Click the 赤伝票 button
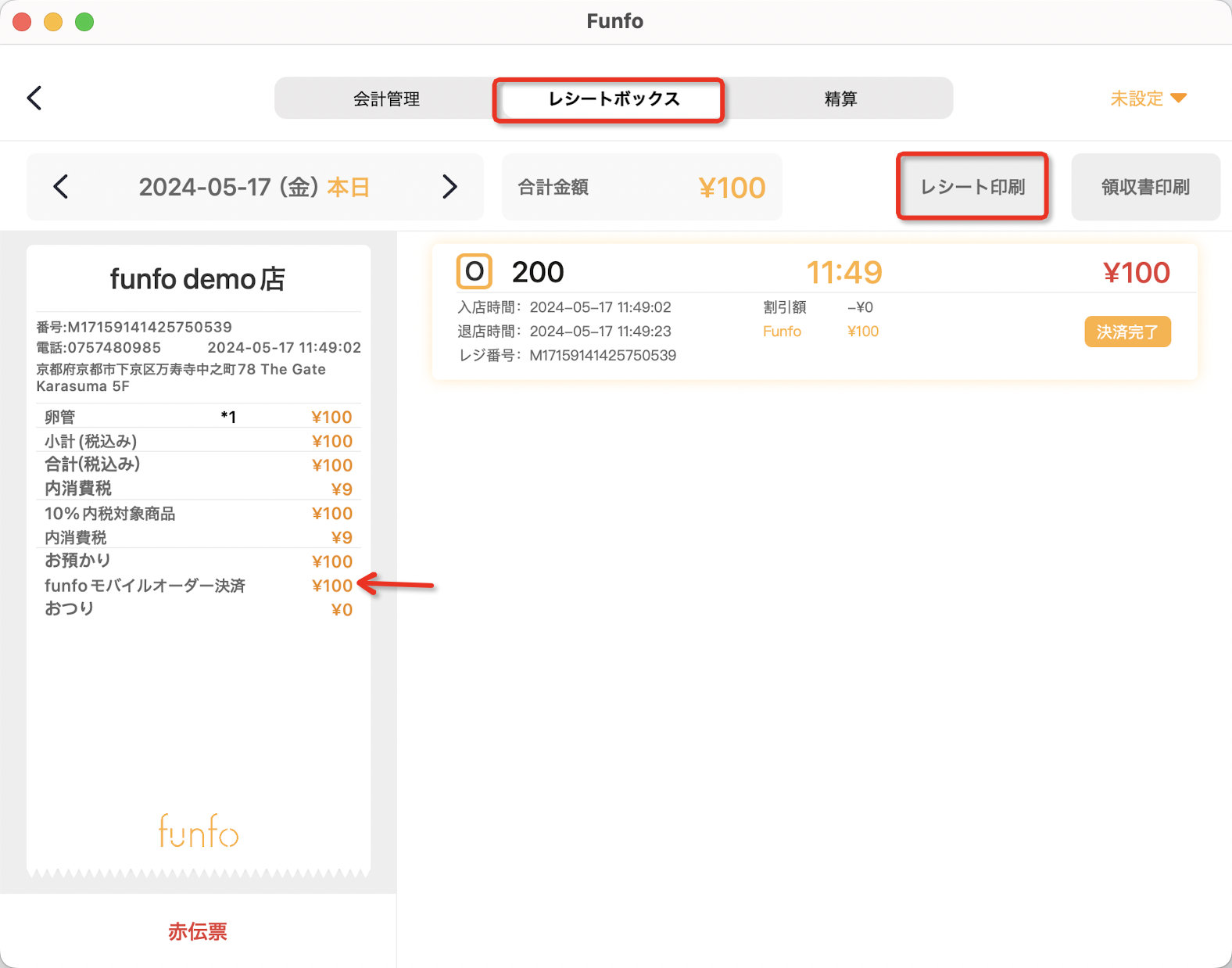This screenshot has height=968, width=1232. coord(198,931)
